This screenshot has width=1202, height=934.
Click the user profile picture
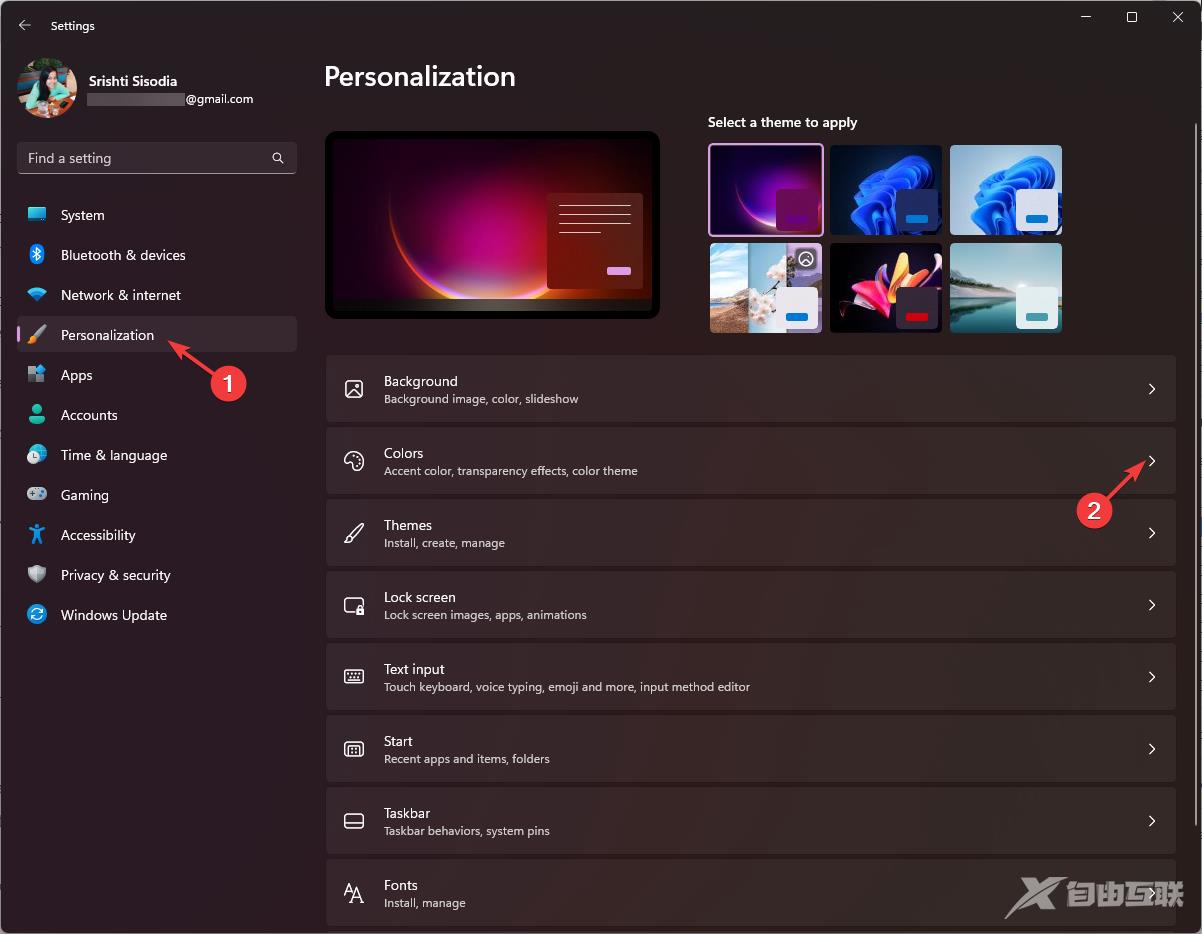click(x=47, y=88)
